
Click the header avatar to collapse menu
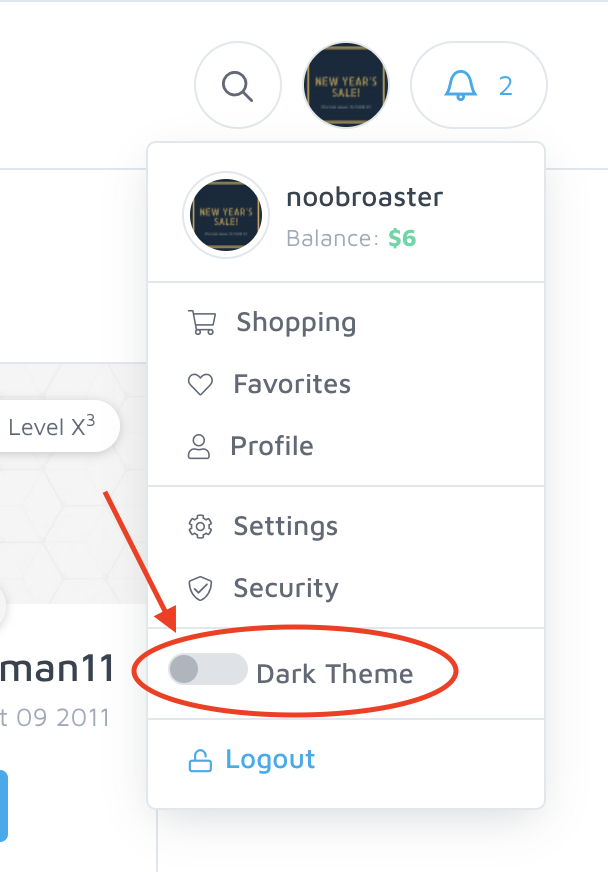346,86
